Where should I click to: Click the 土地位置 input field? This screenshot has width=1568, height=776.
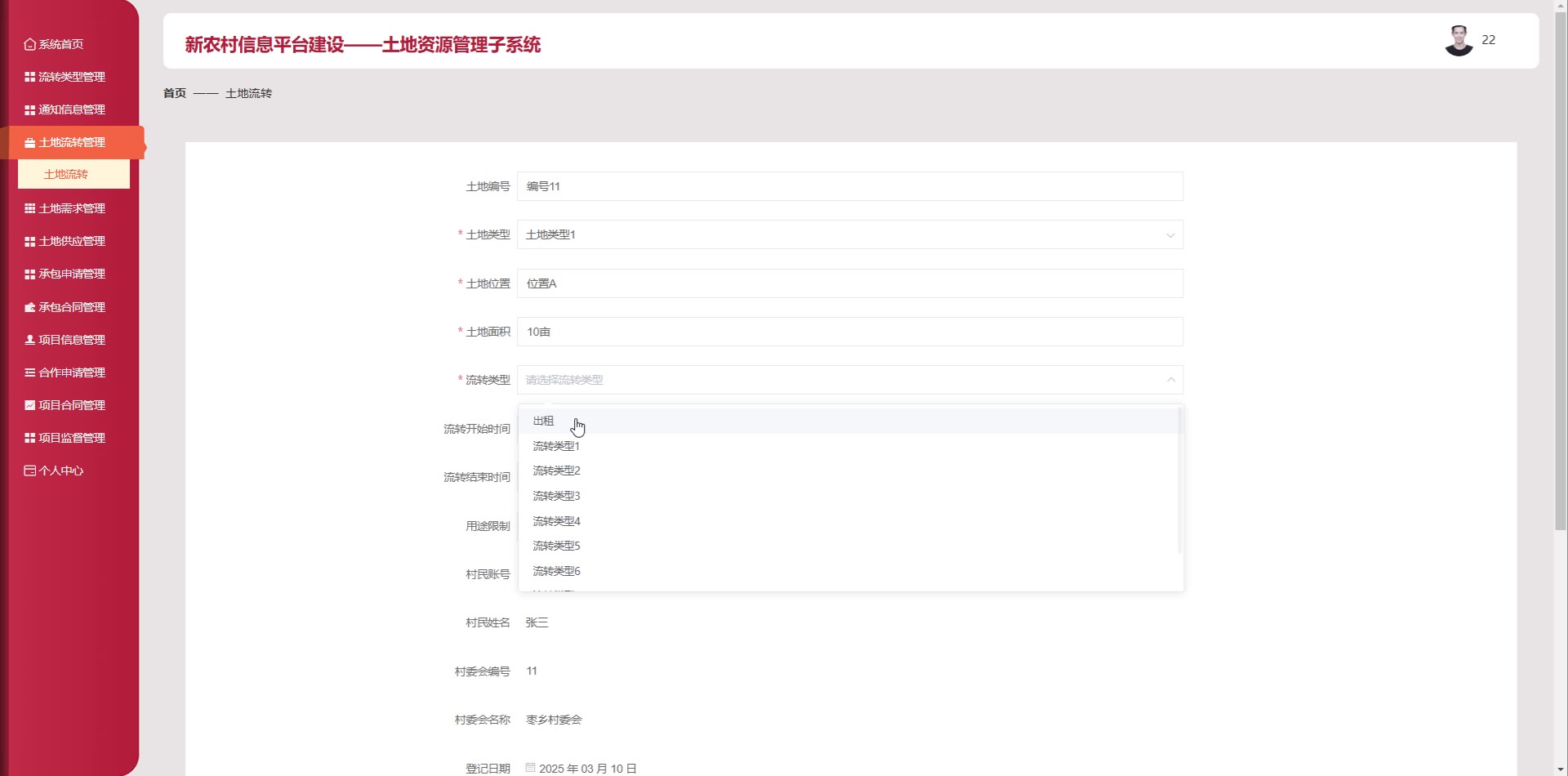coord(850,283)
